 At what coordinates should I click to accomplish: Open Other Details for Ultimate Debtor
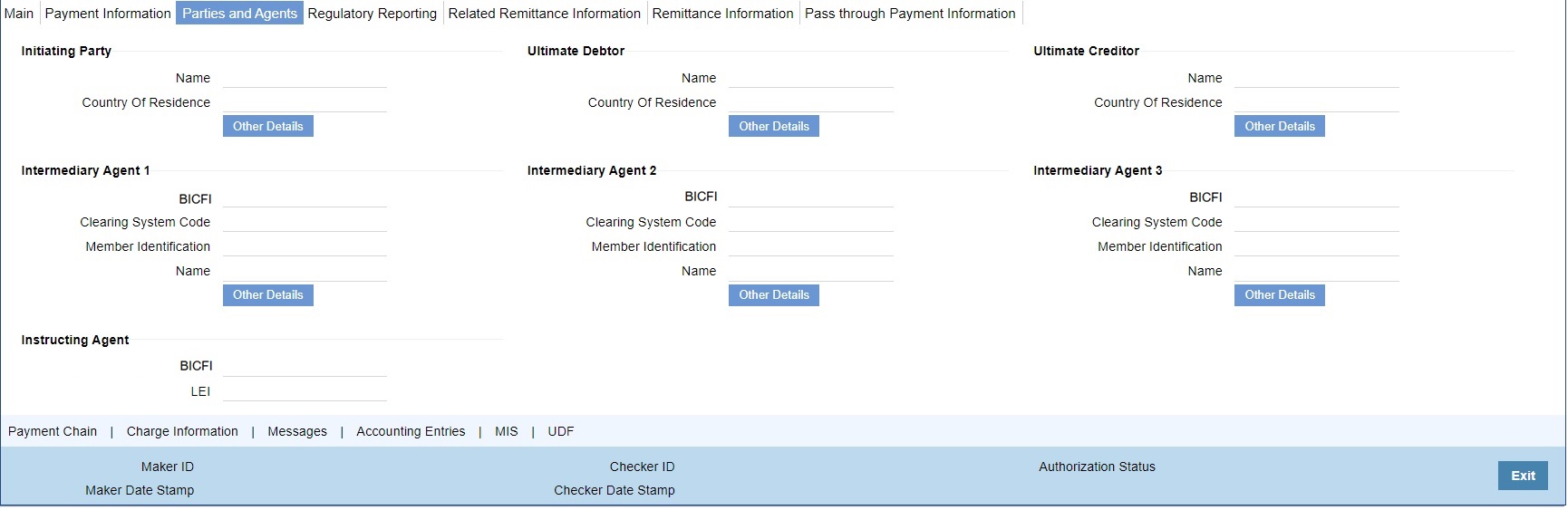tap(774, 126)
